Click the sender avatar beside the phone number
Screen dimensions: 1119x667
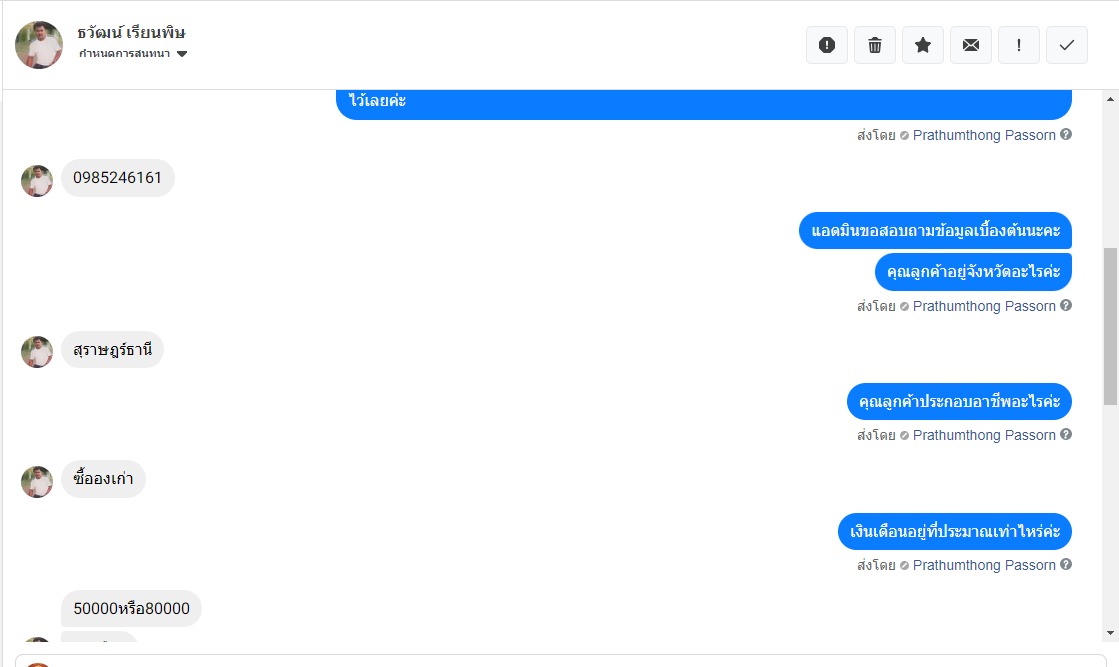click(x=37, y=181)
